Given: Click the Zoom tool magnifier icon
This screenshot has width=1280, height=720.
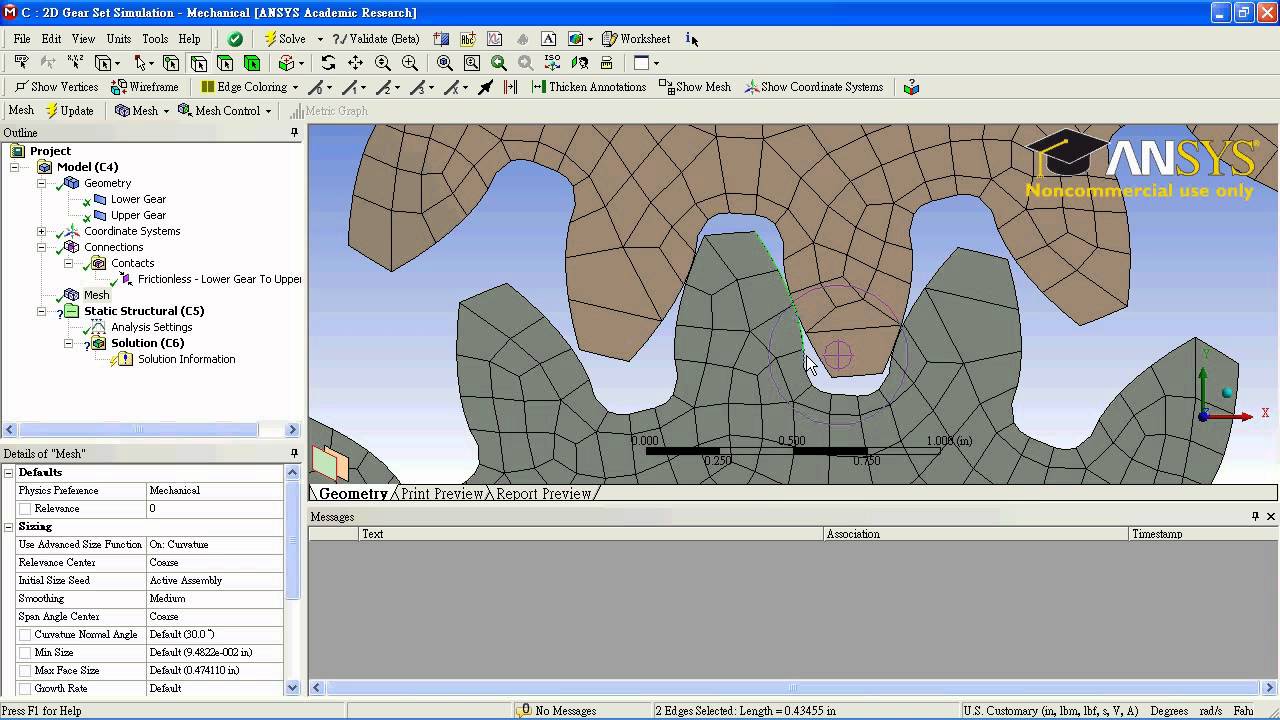Looking at the screenshot, I should 382,63.
